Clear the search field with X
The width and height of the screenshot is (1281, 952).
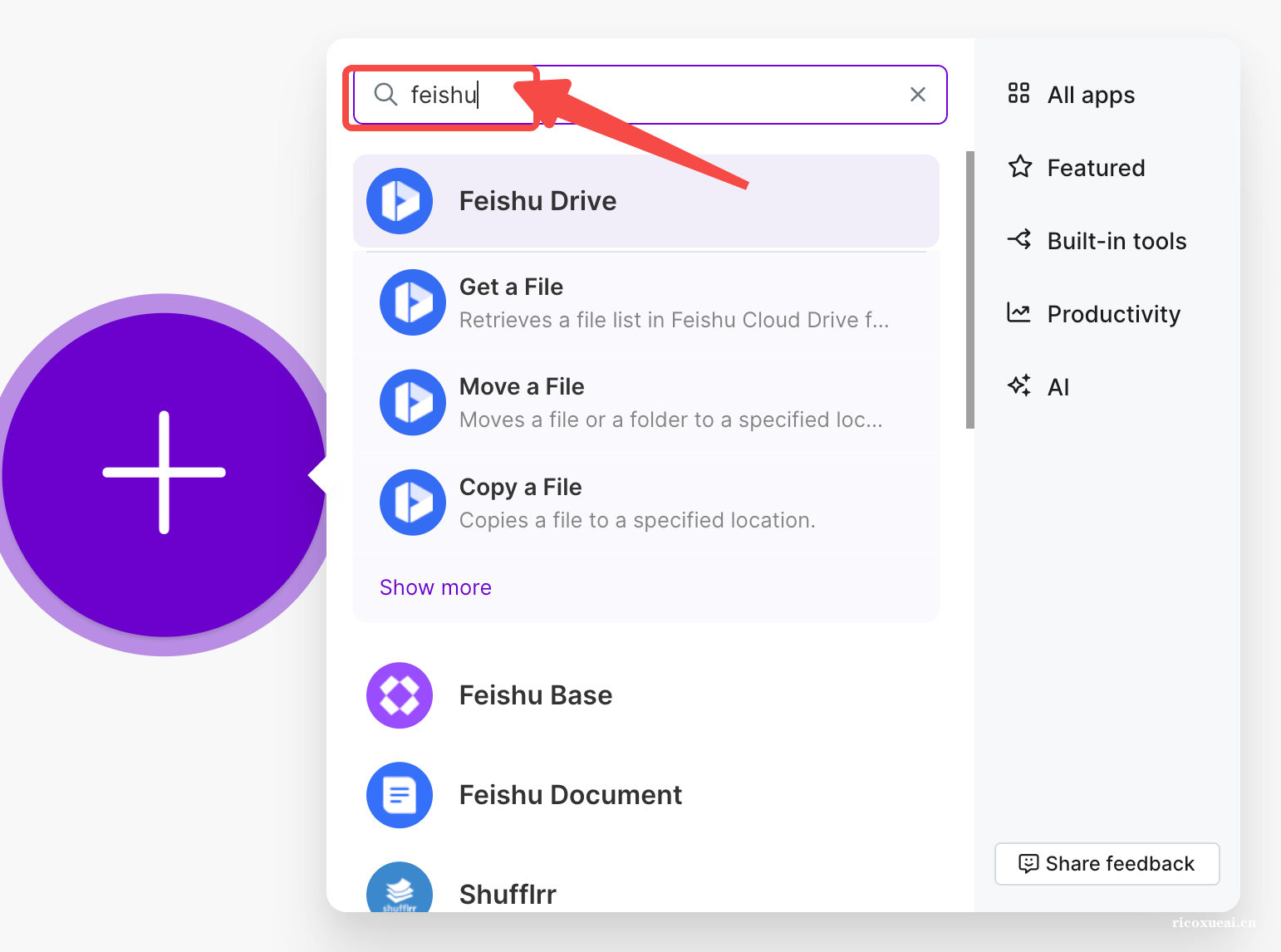pyautogui.click(x=917, y=95)
